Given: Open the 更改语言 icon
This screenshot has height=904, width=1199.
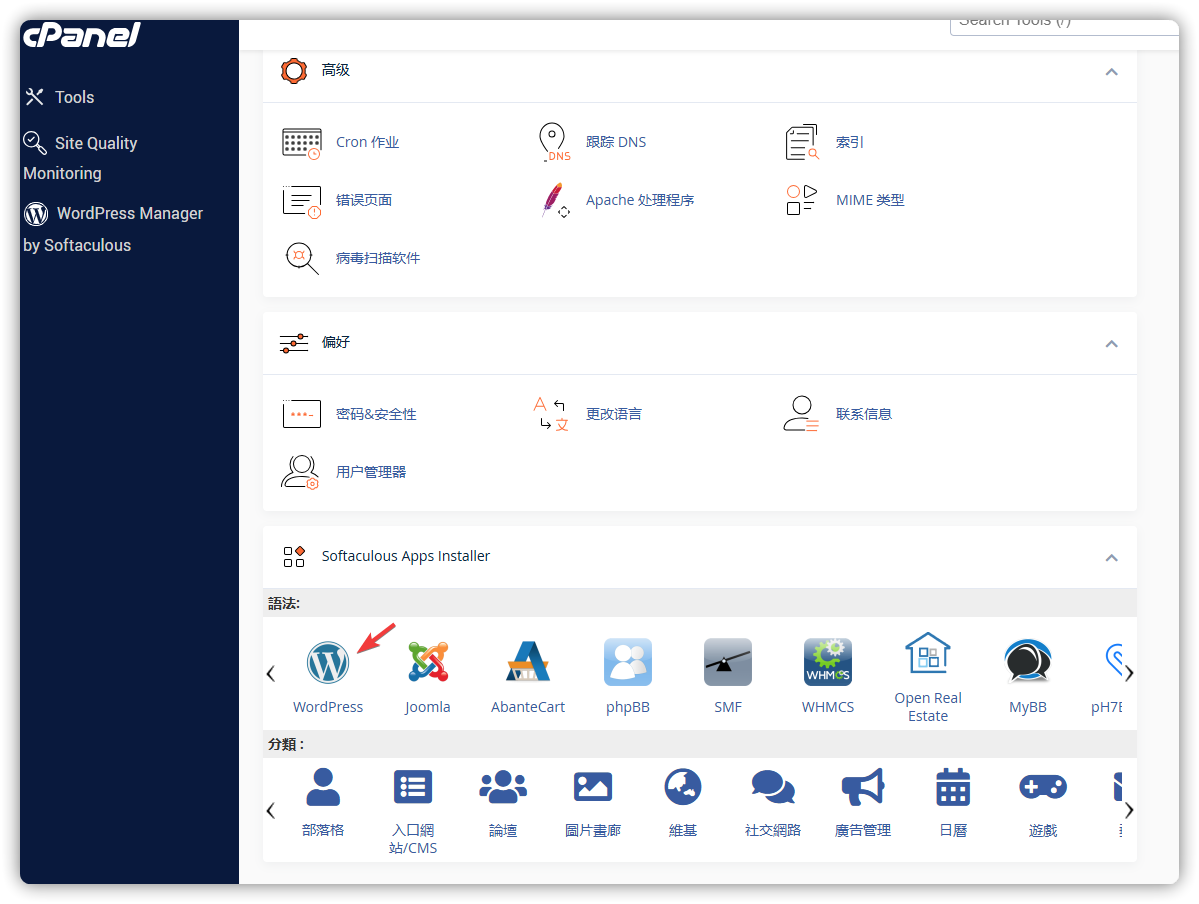Looking at the screenshot, I should click(551, 414).
